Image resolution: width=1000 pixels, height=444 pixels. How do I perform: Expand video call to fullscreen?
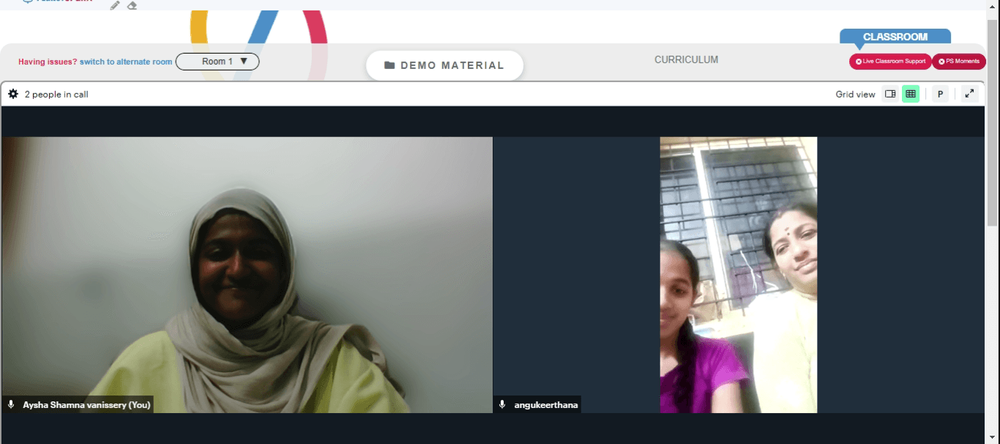pos(969,94)
